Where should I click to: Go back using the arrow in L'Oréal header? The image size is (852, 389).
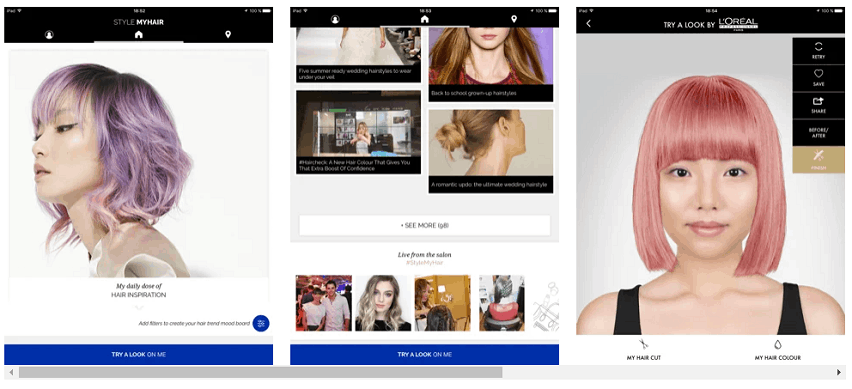click(588, 24)
